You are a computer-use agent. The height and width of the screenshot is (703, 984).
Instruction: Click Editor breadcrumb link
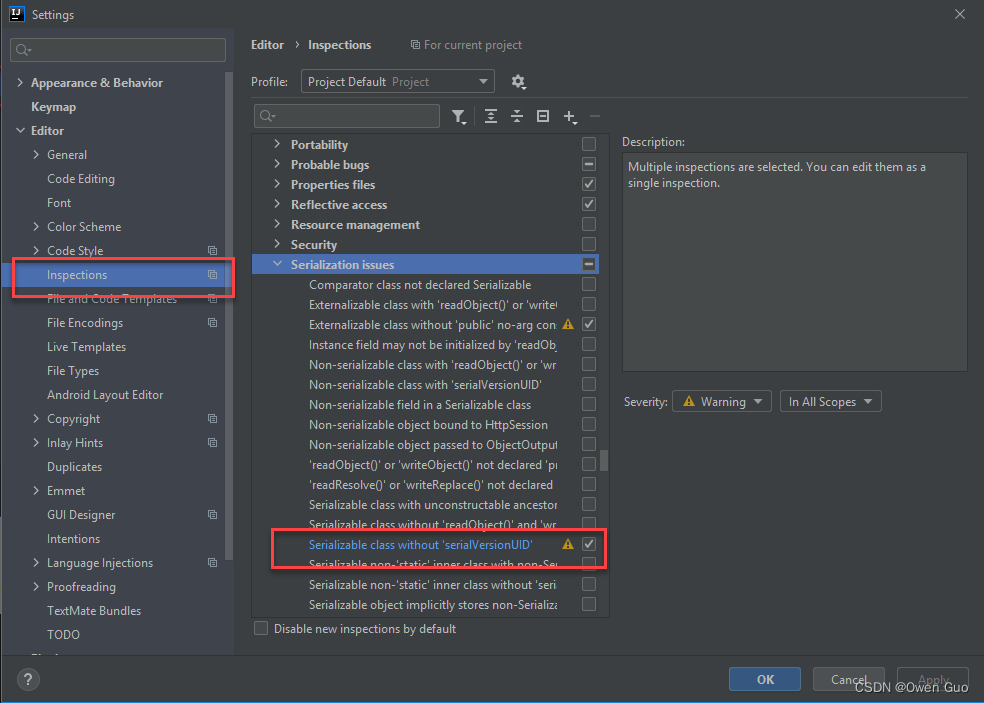pos(267,45)
